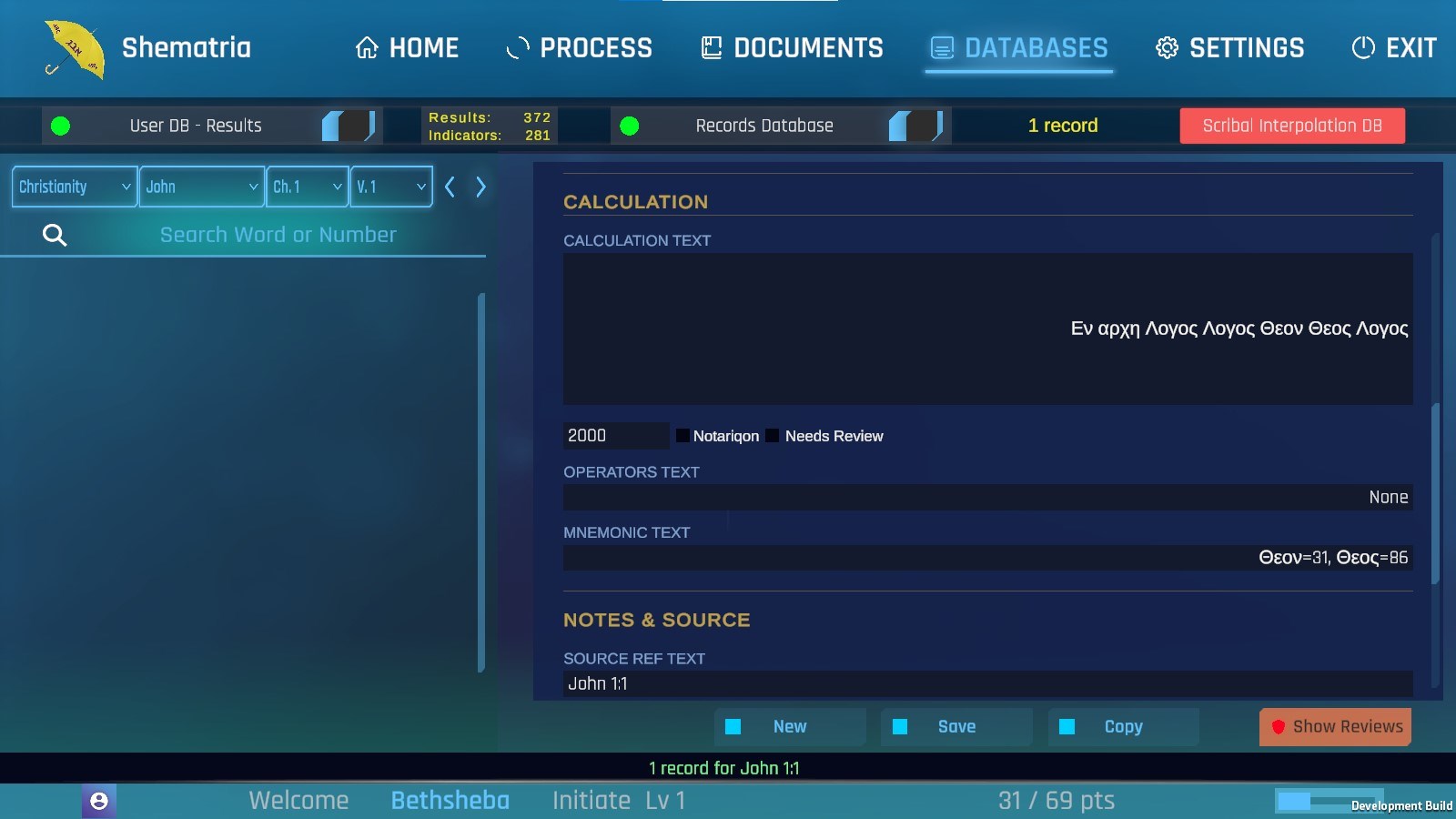1456x819 pixels.
Task: Create a New record
Action: (x=790, y=726)
